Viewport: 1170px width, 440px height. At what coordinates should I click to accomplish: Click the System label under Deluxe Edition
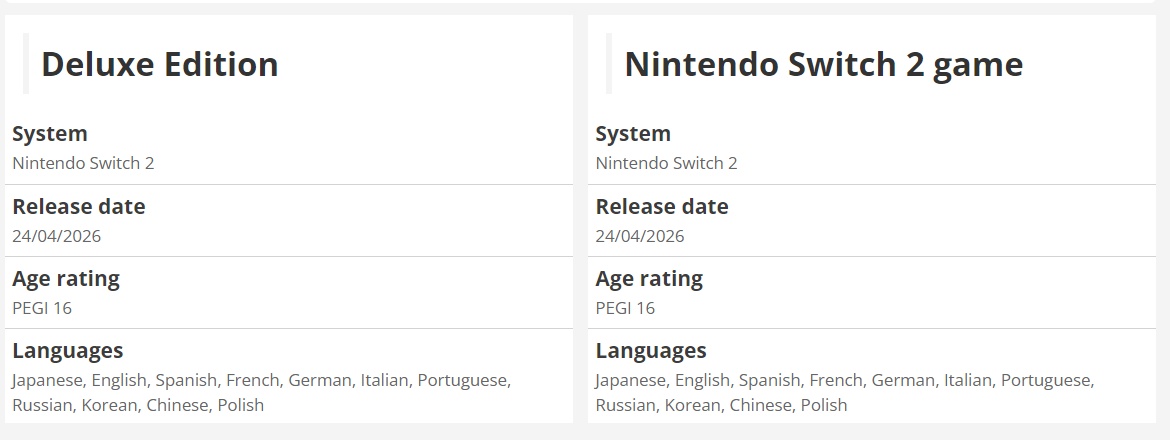click(x=50, y=134)
